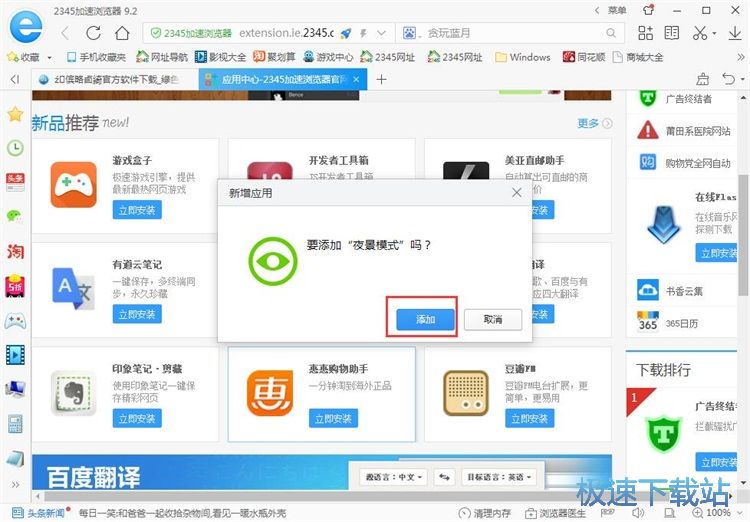Switch to the first software download tab

tap(115, 79)
